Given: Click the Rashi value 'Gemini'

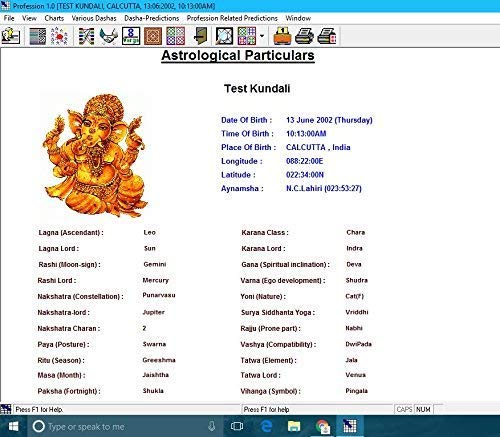Looking at the screenshot, I should (155, 264).
